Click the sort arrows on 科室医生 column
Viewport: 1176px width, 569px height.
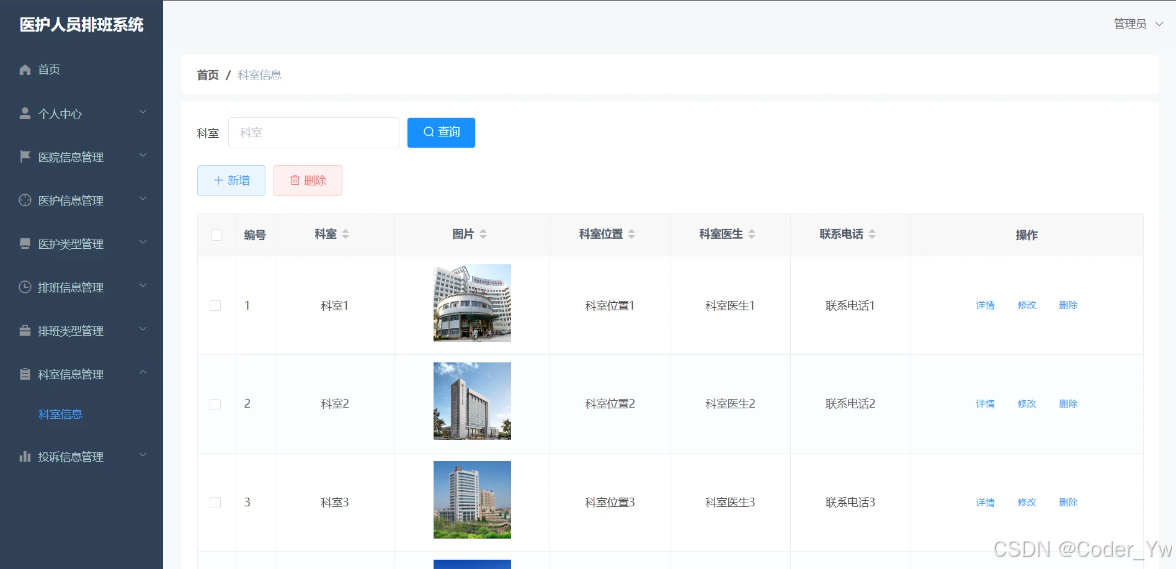pos(752,235)
